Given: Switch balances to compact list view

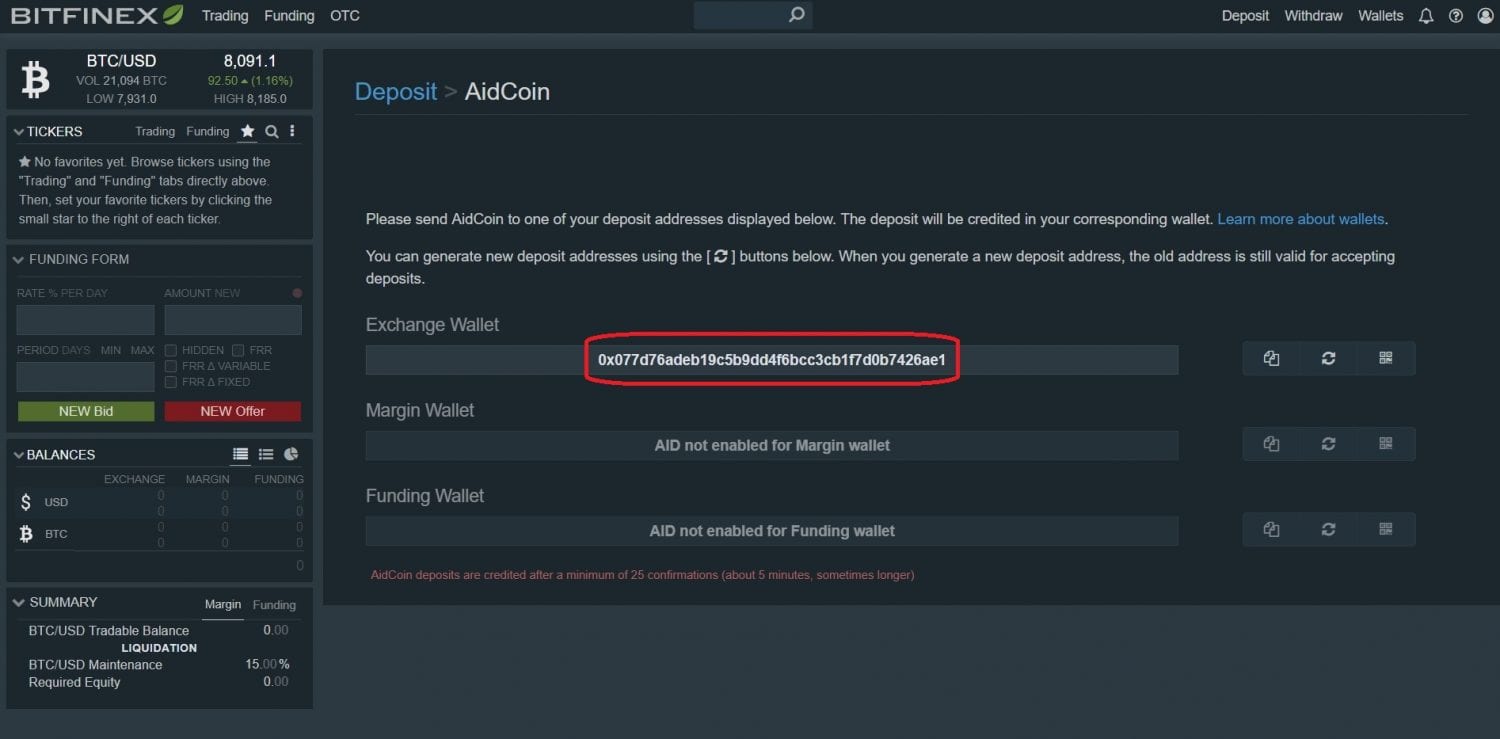Looking at the screenshot, I should (266, 454).
